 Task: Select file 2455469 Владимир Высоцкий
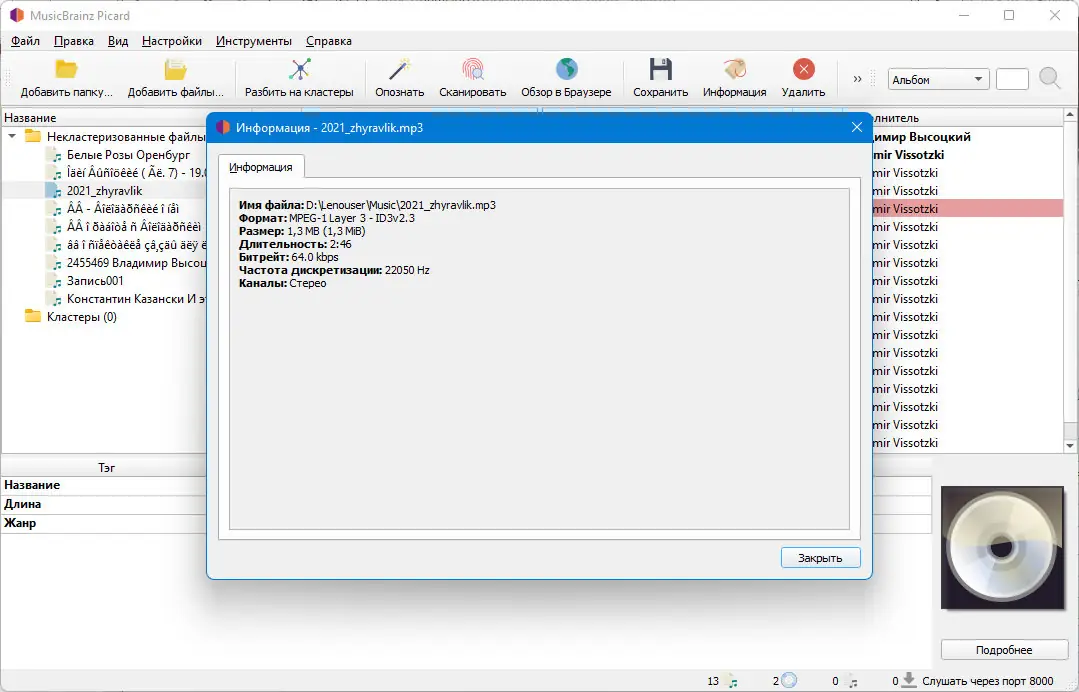coord(136,263)
